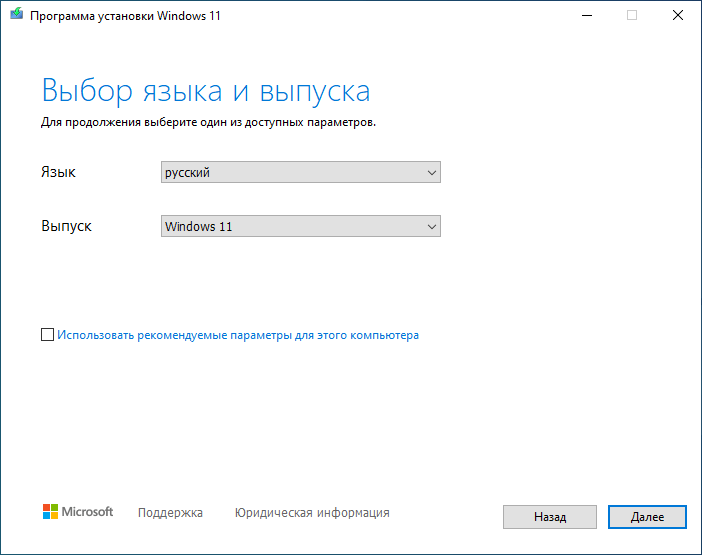702x555 pixels.
Task: Open the Юридическая информация link
Action: click(312, 512)
